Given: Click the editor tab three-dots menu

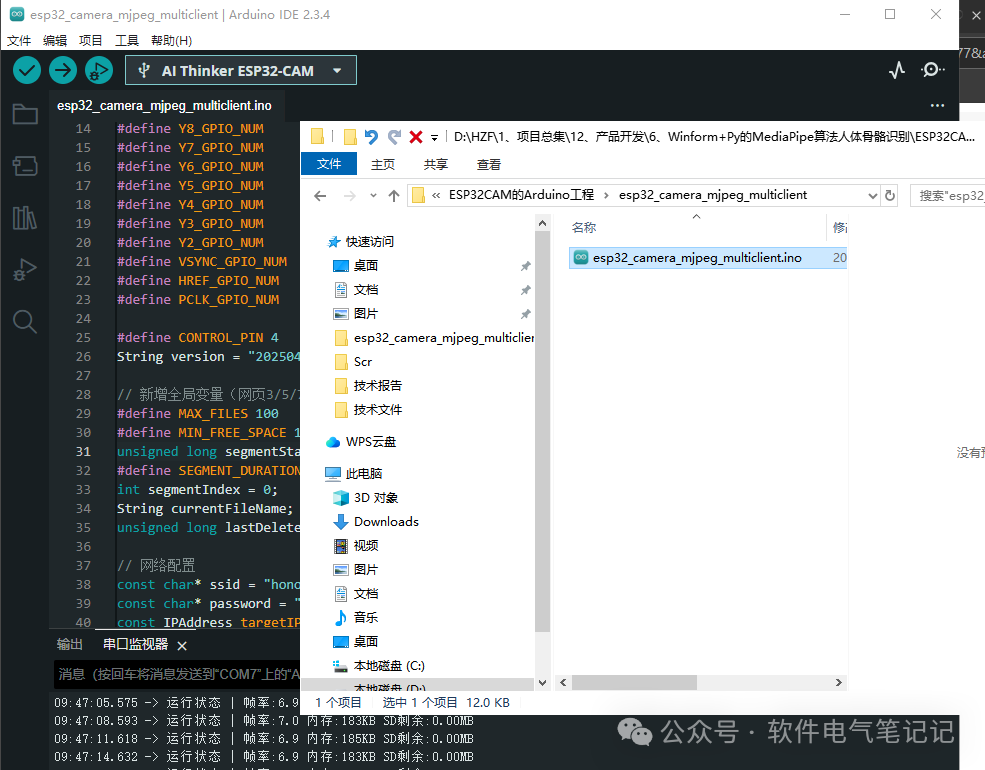Looking at the screenshot, I should [x=937, y=106].
